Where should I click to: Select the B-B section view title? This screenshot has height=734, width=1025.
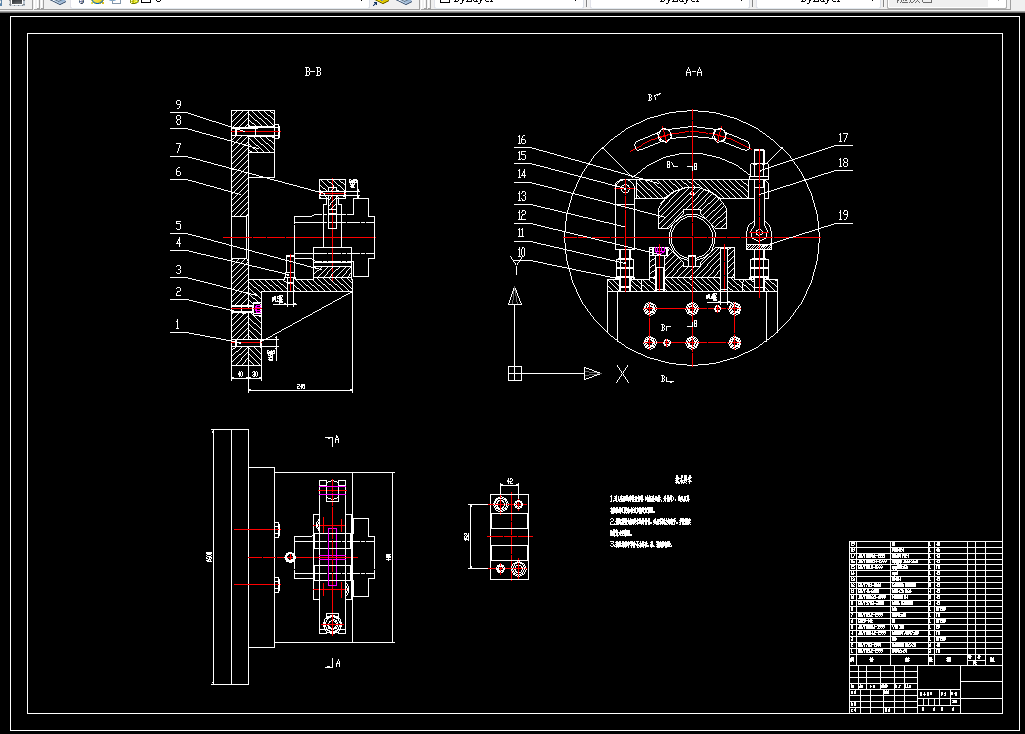coord(313,72)
